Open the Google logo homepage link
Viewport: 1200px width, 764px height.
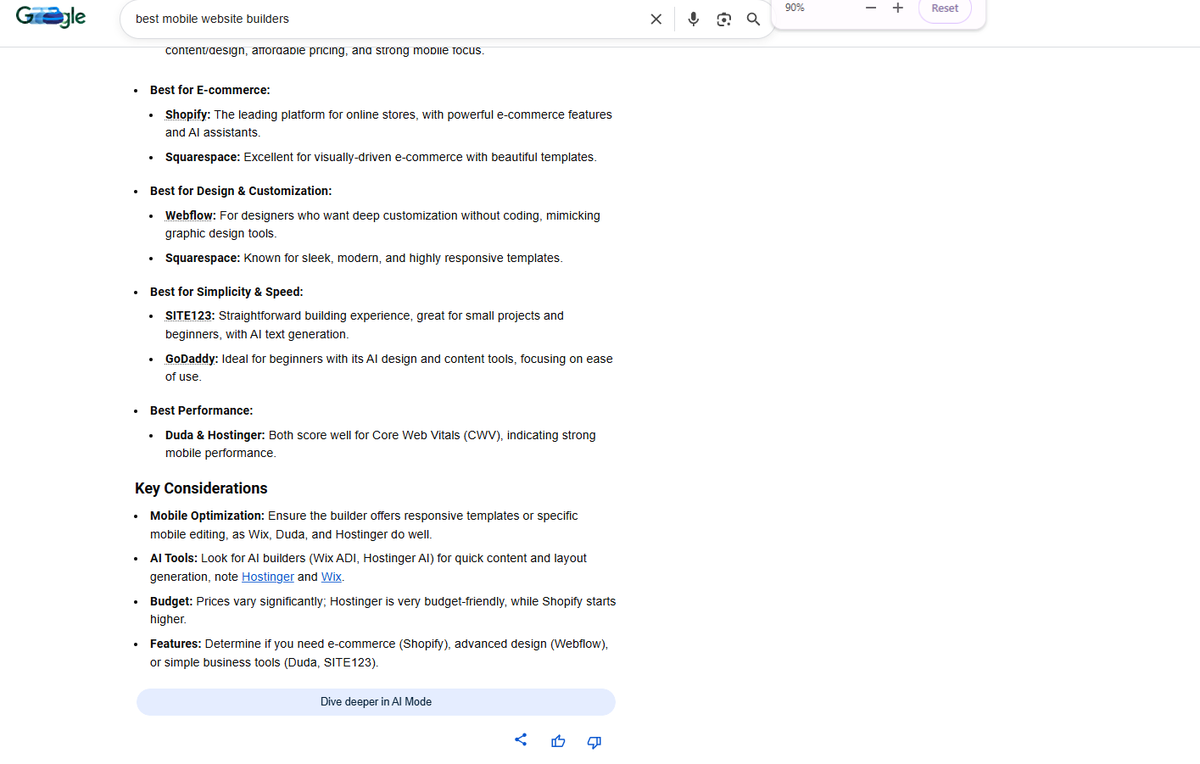[x=51, y=17]
